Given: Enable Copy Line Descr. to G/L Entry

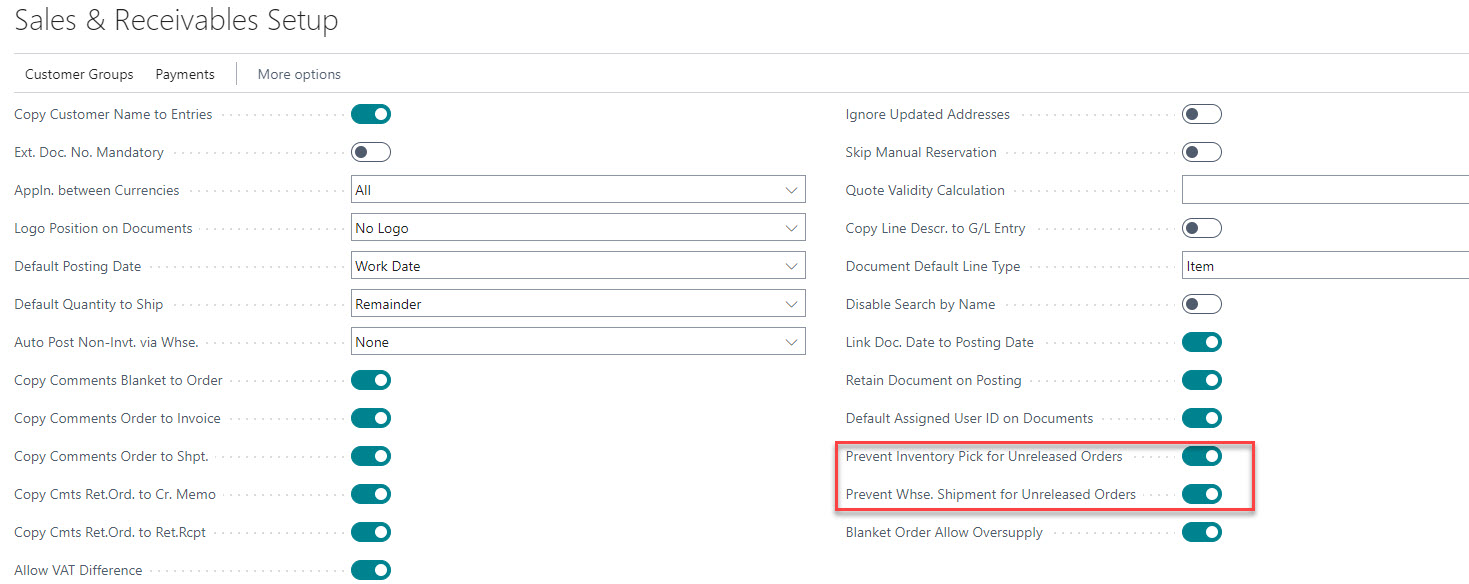Looking at the screenshot, I should click(1201, 228).
